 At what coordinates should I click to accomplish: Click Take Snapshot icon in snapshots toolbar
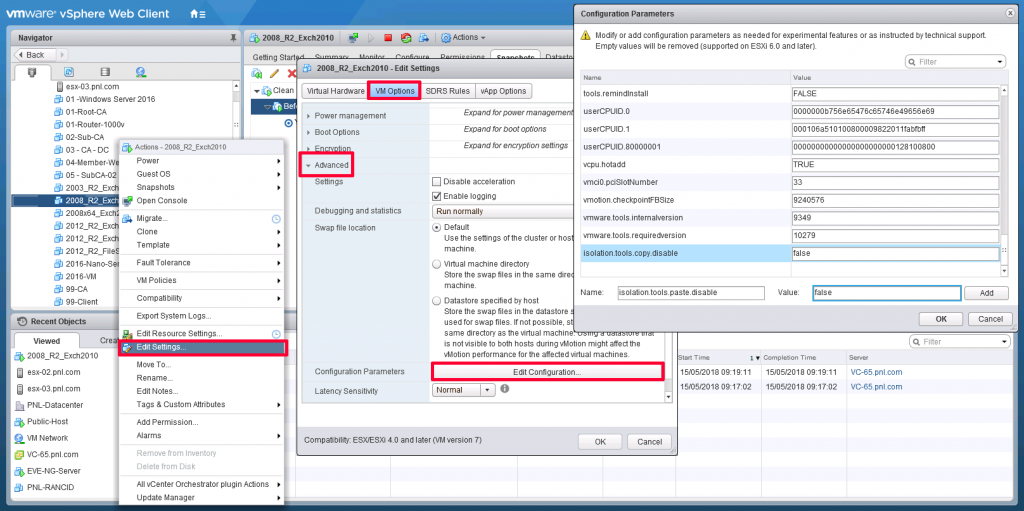pyautogui.click(x=258, y=73)
